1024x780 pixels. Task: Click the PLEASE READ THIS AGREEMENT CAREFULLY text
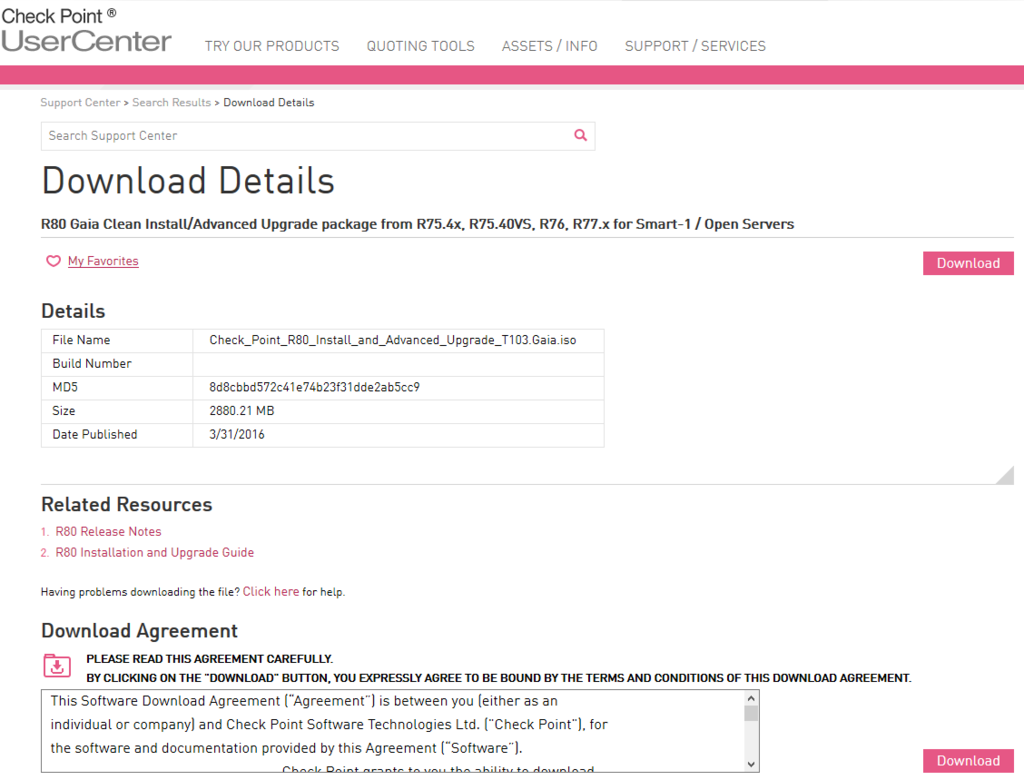click(210, 658)
